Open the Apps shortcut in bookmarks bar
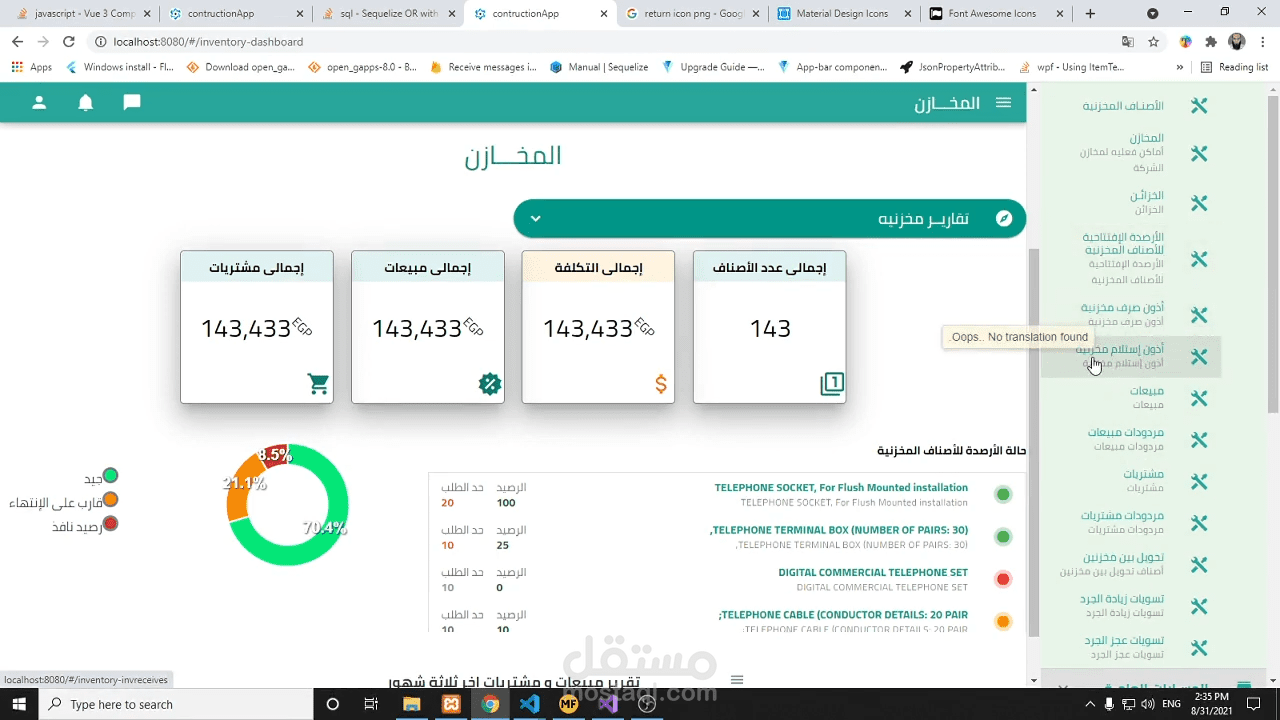The image size is (1280, 720). coord(31,67)
